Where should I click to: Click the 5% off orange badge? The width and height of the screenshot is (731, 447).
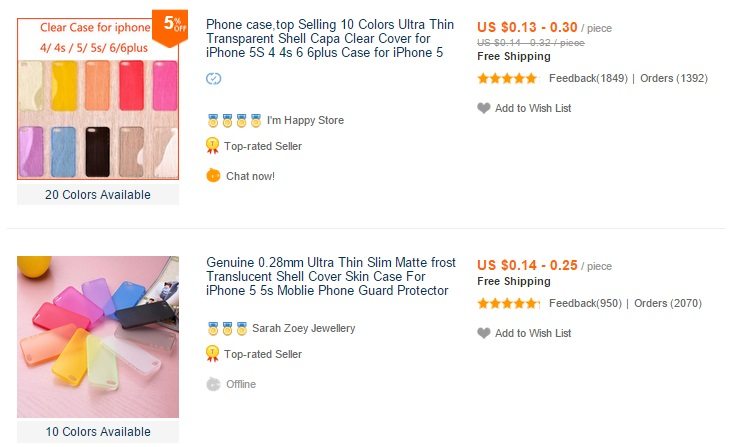(168, 23)
